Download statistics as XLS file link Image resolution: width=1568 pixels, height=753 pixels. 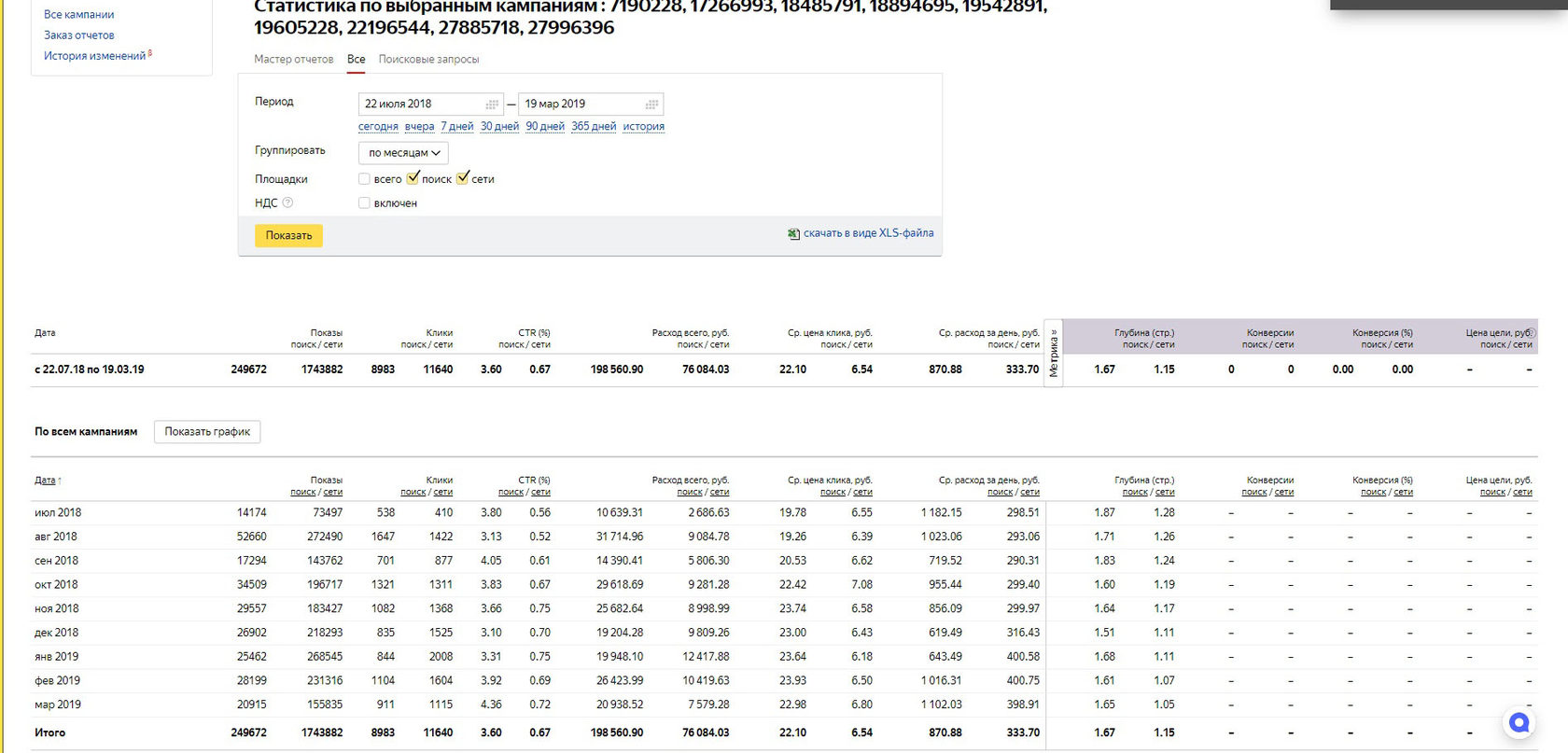point(868,233)
